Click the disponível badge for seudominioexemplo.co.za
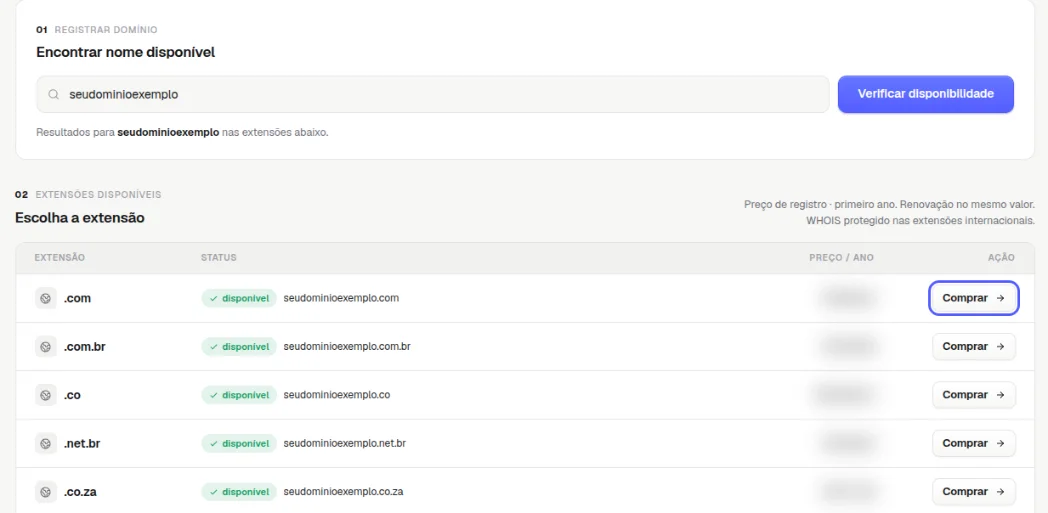The width and height of the screenshot is (1048, 513). click(x=239, y=492)
